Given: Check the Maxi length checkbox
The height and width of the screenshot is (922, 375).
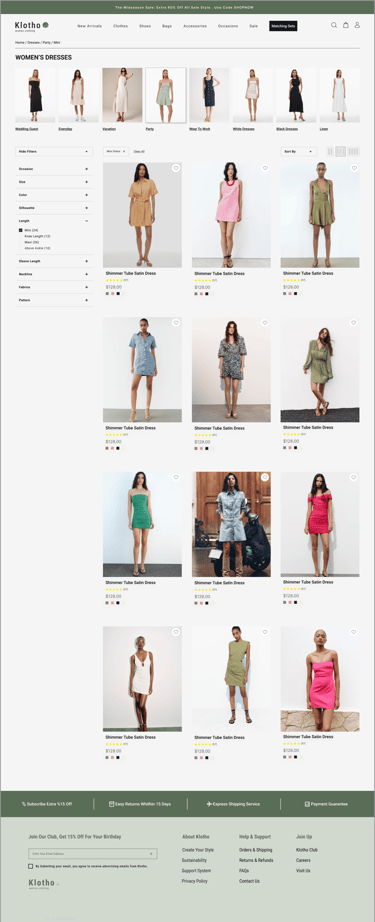Looking at the screenshot, I should pos(21,242).
